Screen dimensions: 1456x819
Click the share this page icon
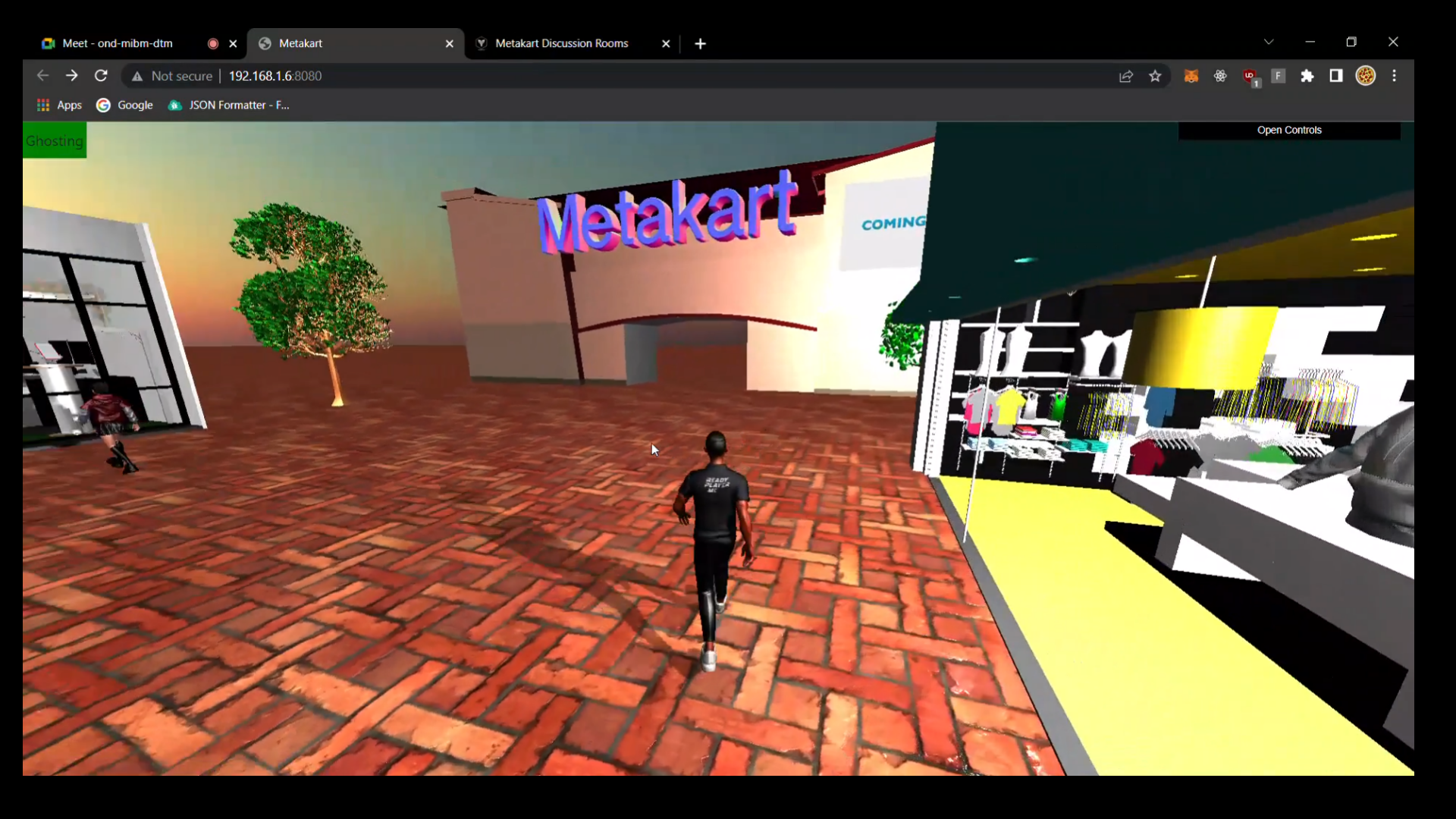[1126, 76]
